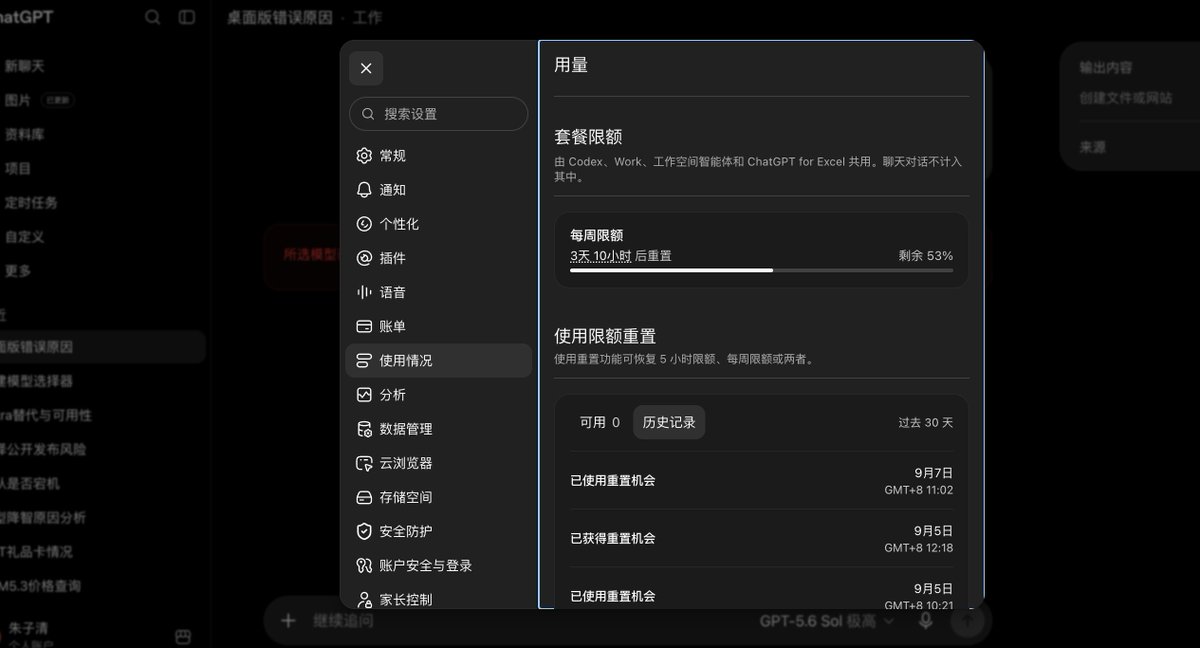Open the 账单 settings section
Screen dimensions: 1200x648
pos(438,326)
